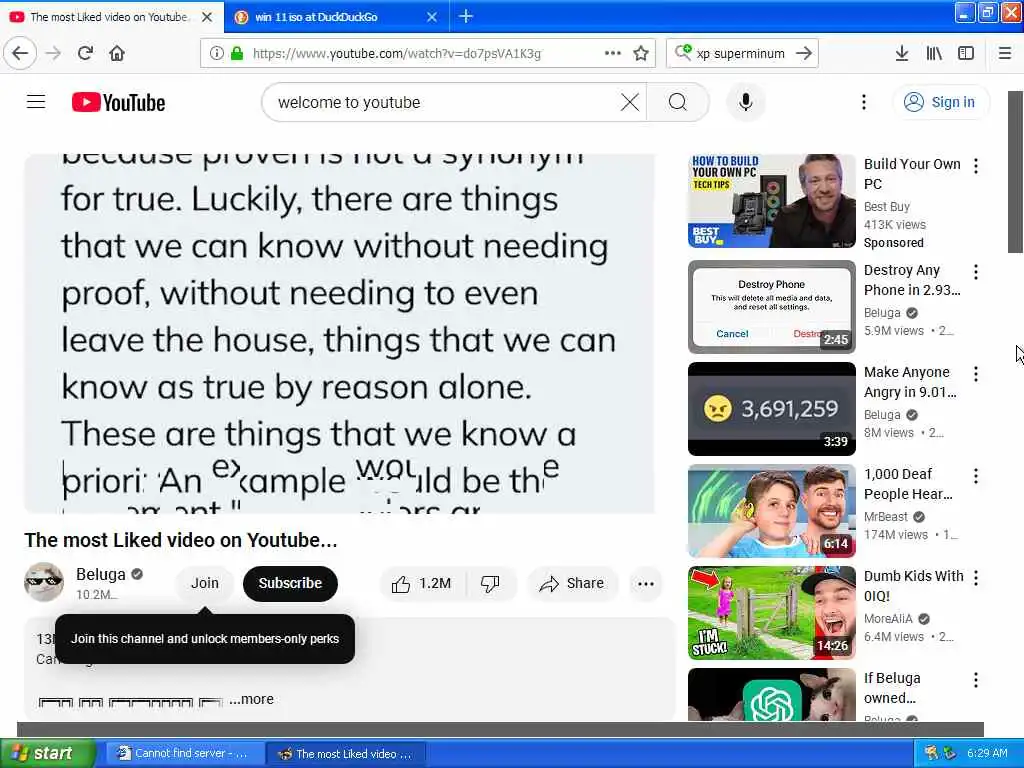The height and width of the screenshot is (768, 1024).
Task: Clear the YouTube search query
Action: pos(630,102)
